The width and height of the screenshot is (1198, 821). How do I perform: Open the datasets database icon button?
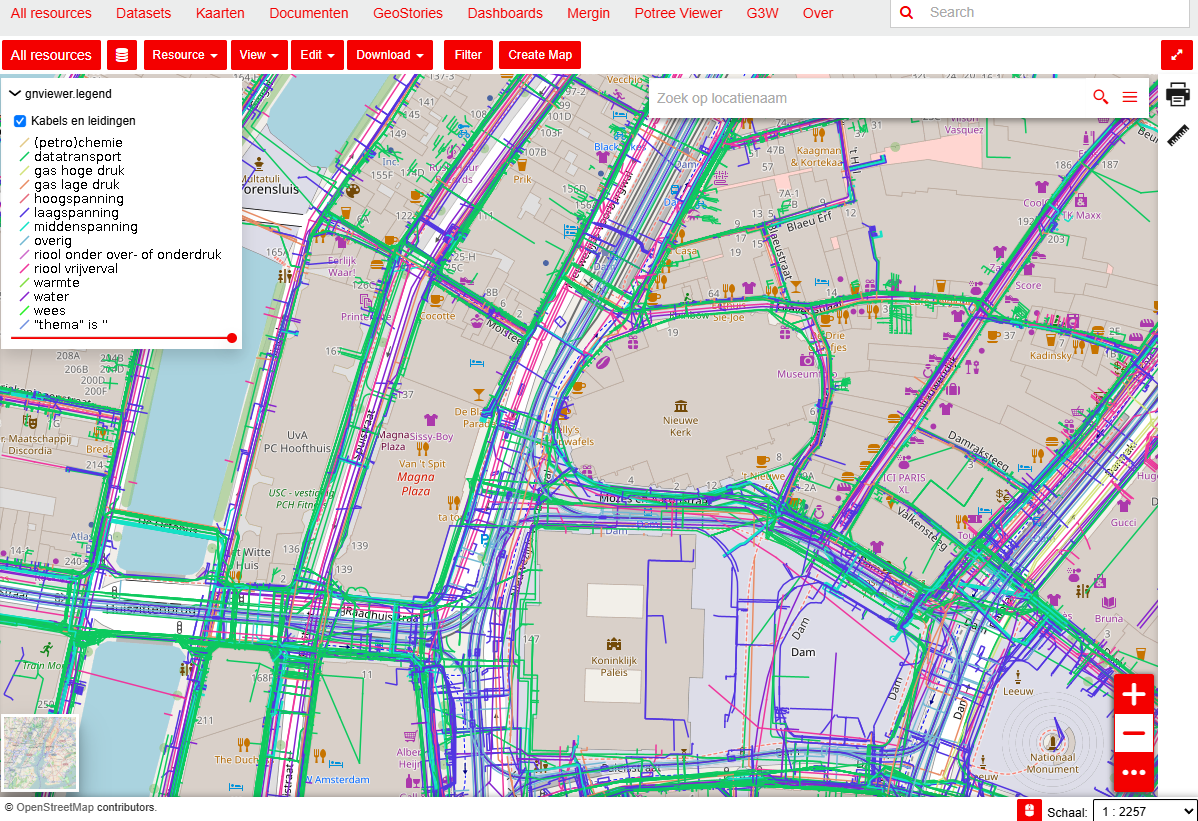[121, 55]
